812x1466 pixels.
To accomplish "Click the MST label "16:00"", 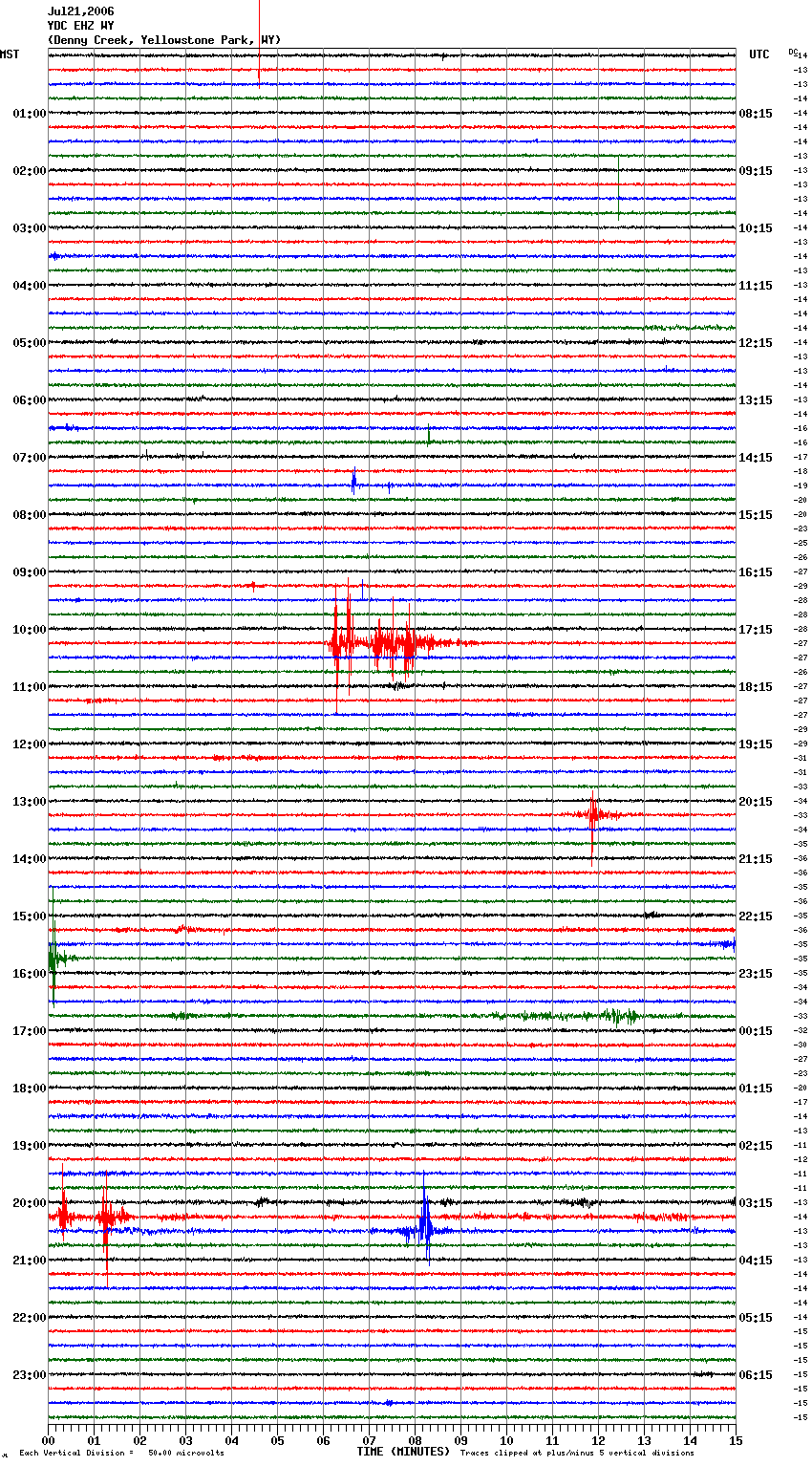I will pos(30,974).
